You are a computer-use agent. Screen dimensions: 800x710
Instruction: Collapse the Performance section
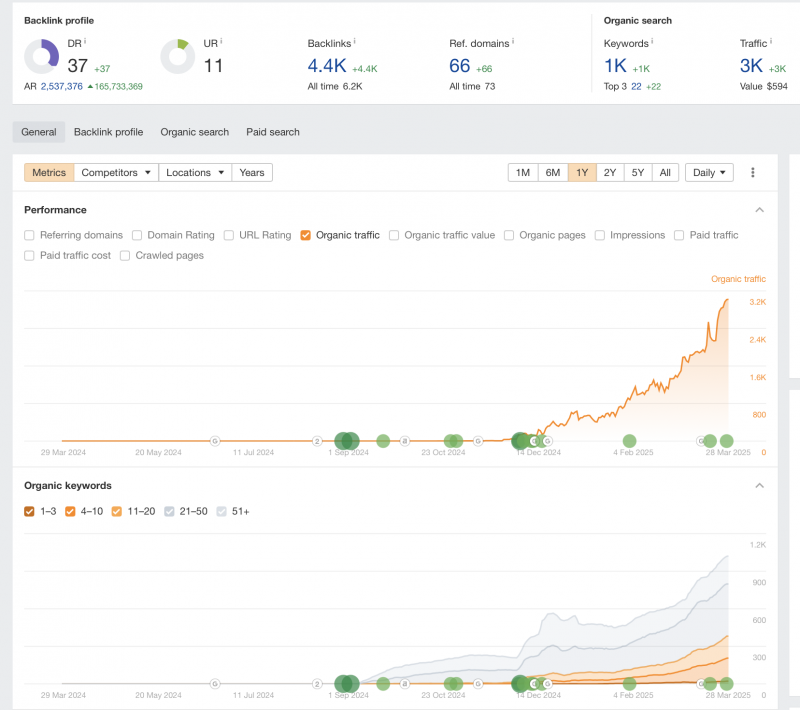759,210
